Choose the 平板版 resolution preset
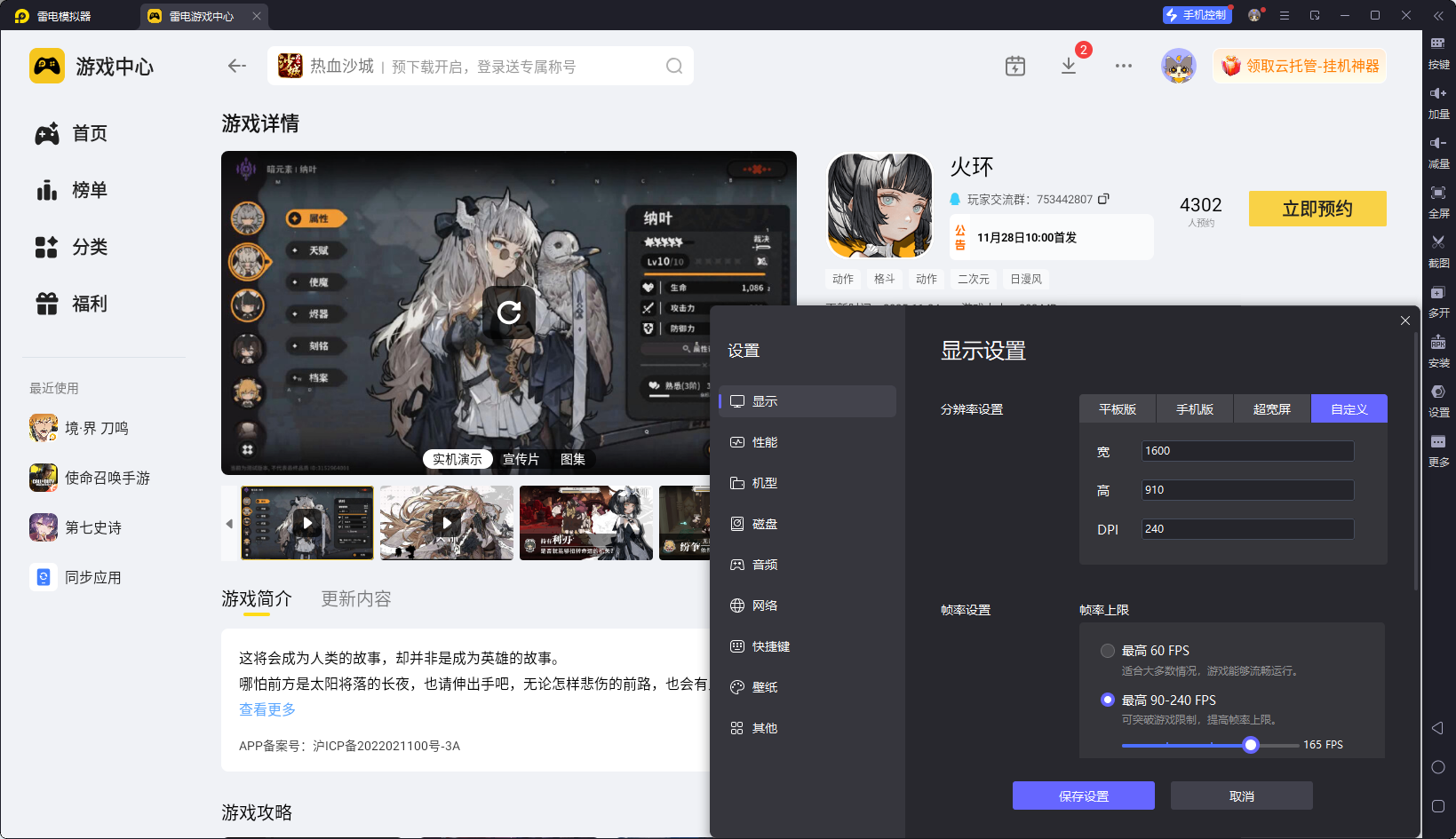Screen dimensions: 1456x839 1118,409
